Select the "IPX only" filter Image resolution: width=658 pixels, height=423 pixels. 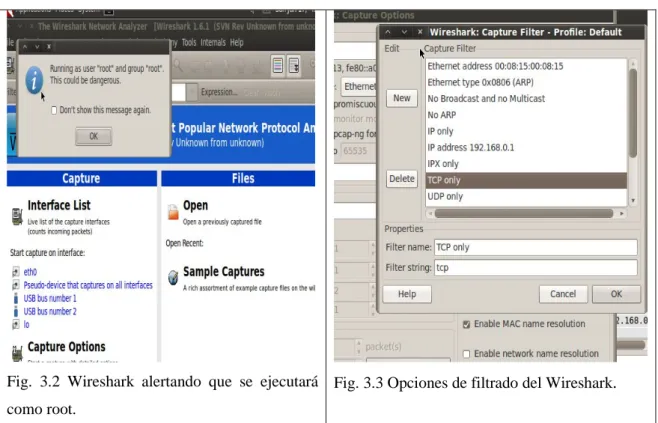point(526,164)
